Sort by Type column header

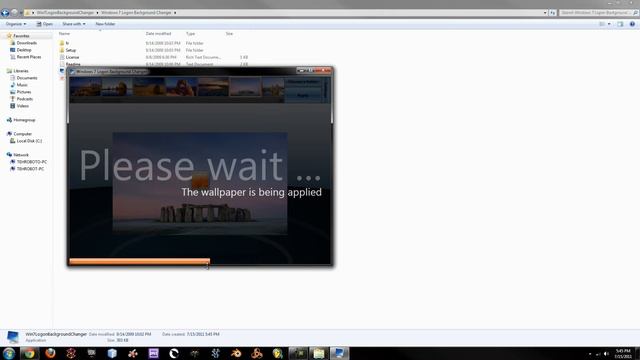[x=190, y=33]
